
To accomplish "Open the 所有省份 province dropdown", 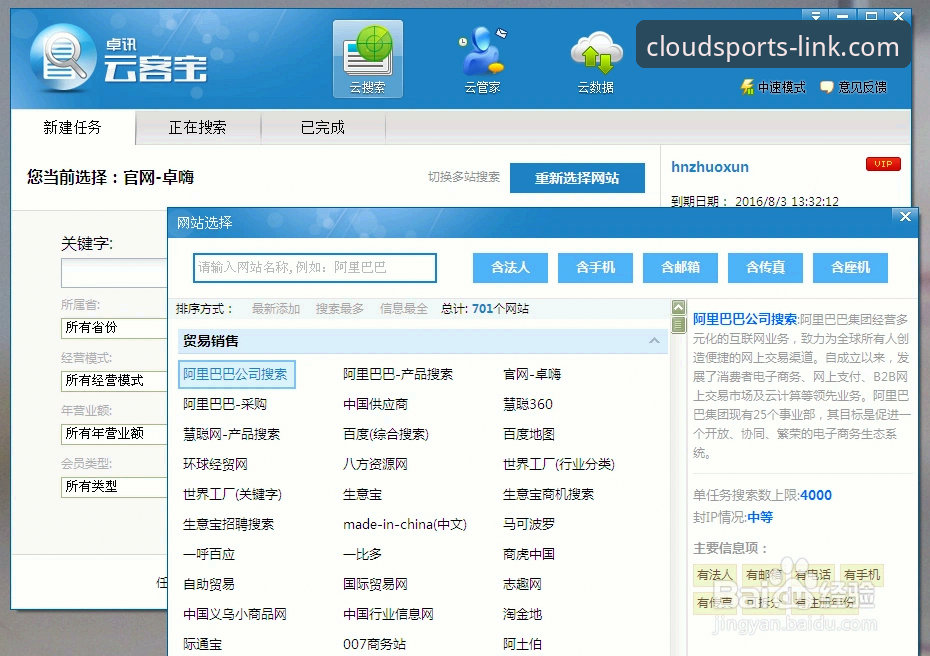I will [113, 327].
